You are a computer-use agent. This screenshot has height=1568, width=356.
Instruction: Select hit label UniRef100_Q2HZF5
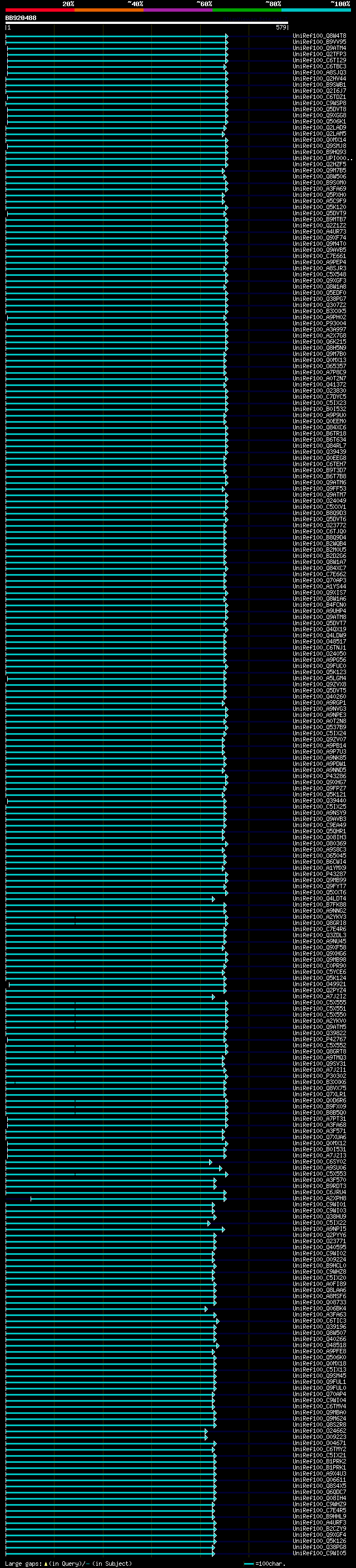(x=319, y=164)
